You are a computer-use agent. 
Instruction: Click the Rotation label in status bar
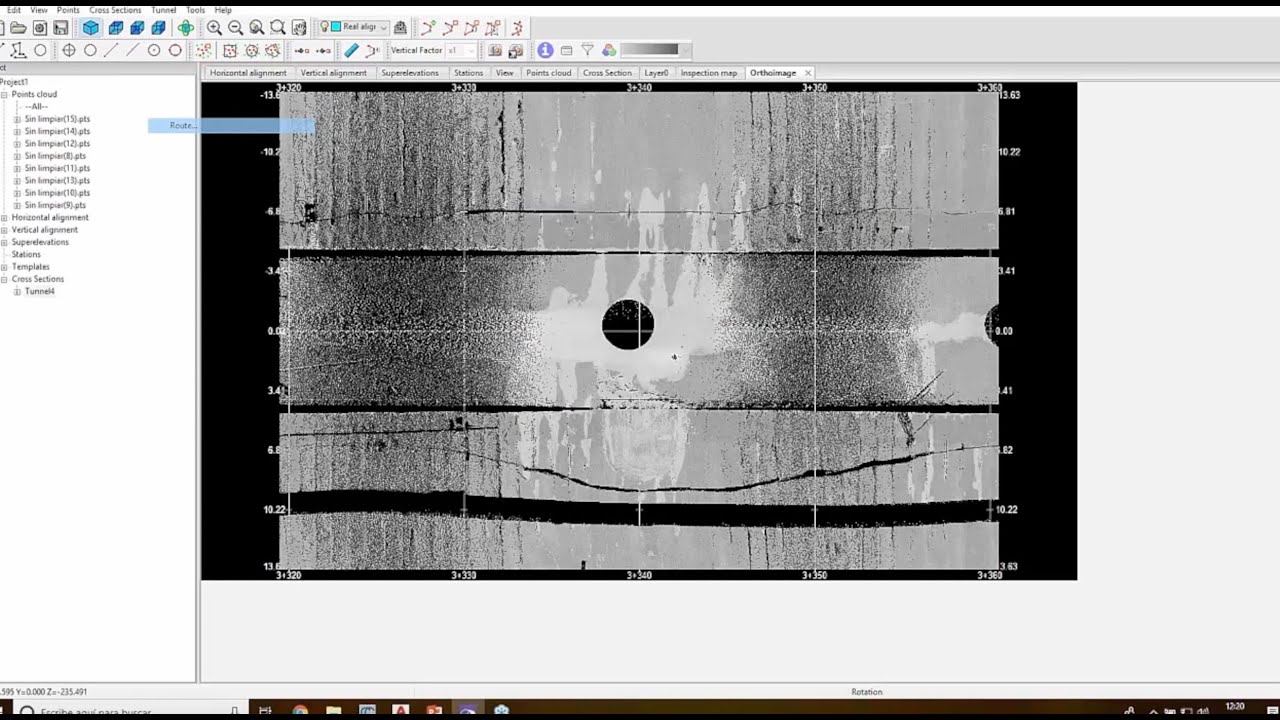(x=867, y=692)
